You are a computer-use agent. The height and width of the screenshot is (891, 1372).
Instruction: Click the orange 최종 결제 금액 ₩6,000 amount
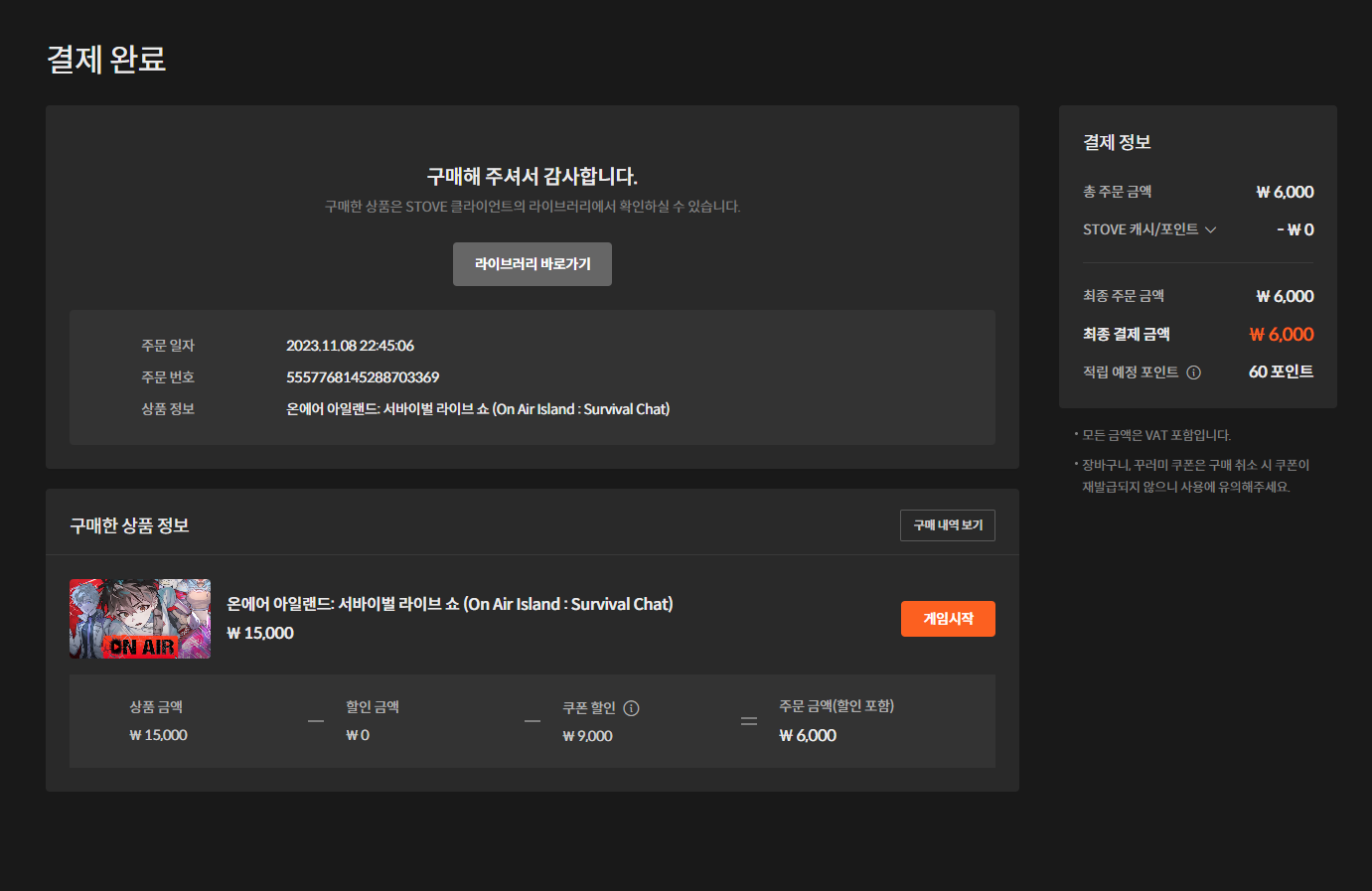[1281, 335]
